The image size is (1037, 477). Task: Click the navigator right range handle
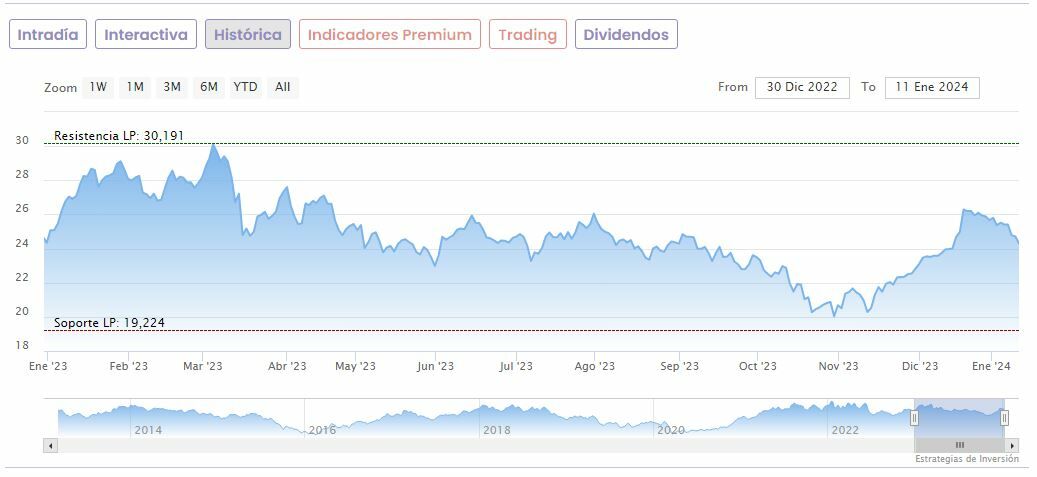(1004, 418)
